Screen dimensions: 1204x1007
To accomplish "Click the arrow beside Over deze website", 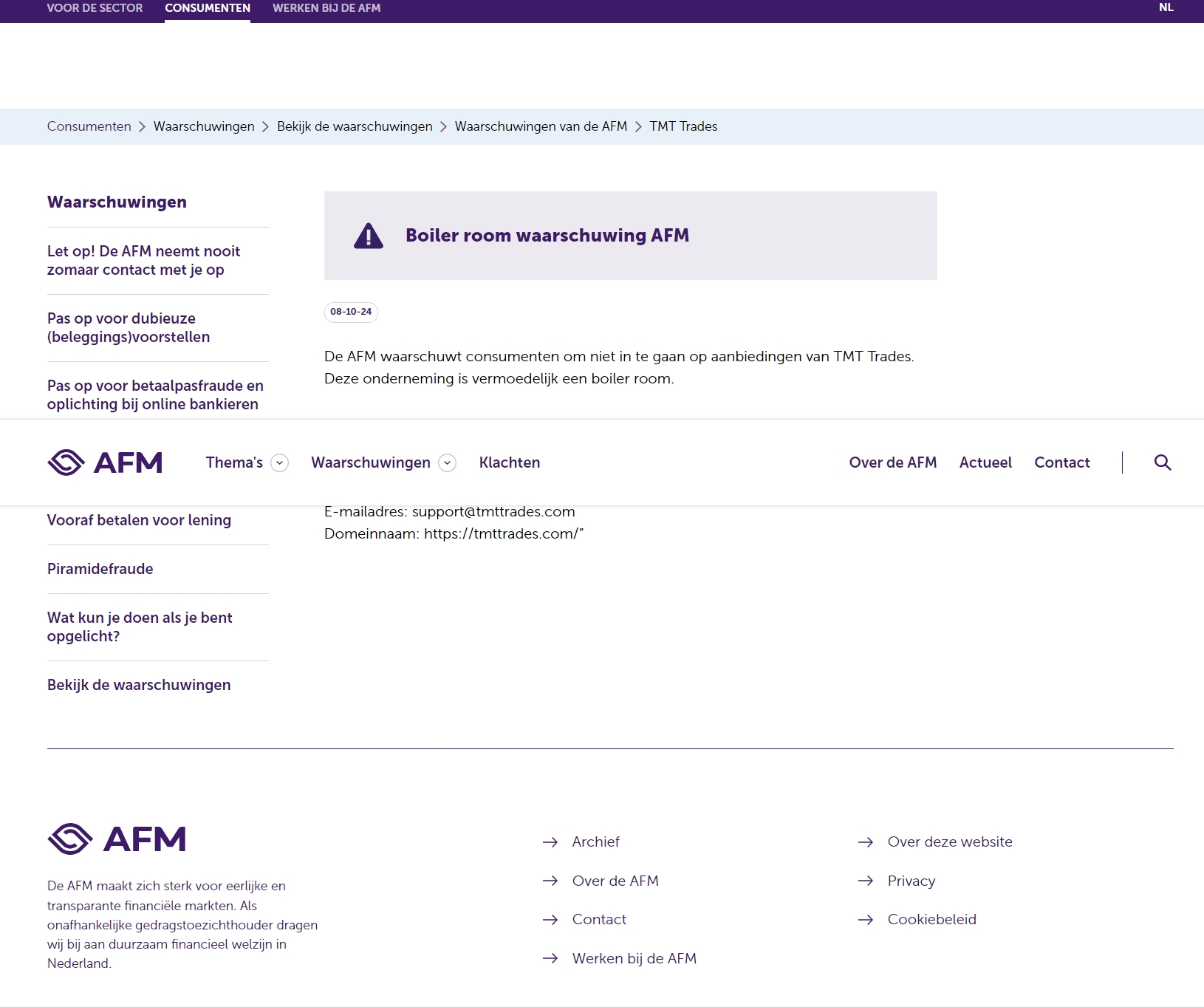I will point(866,842).
